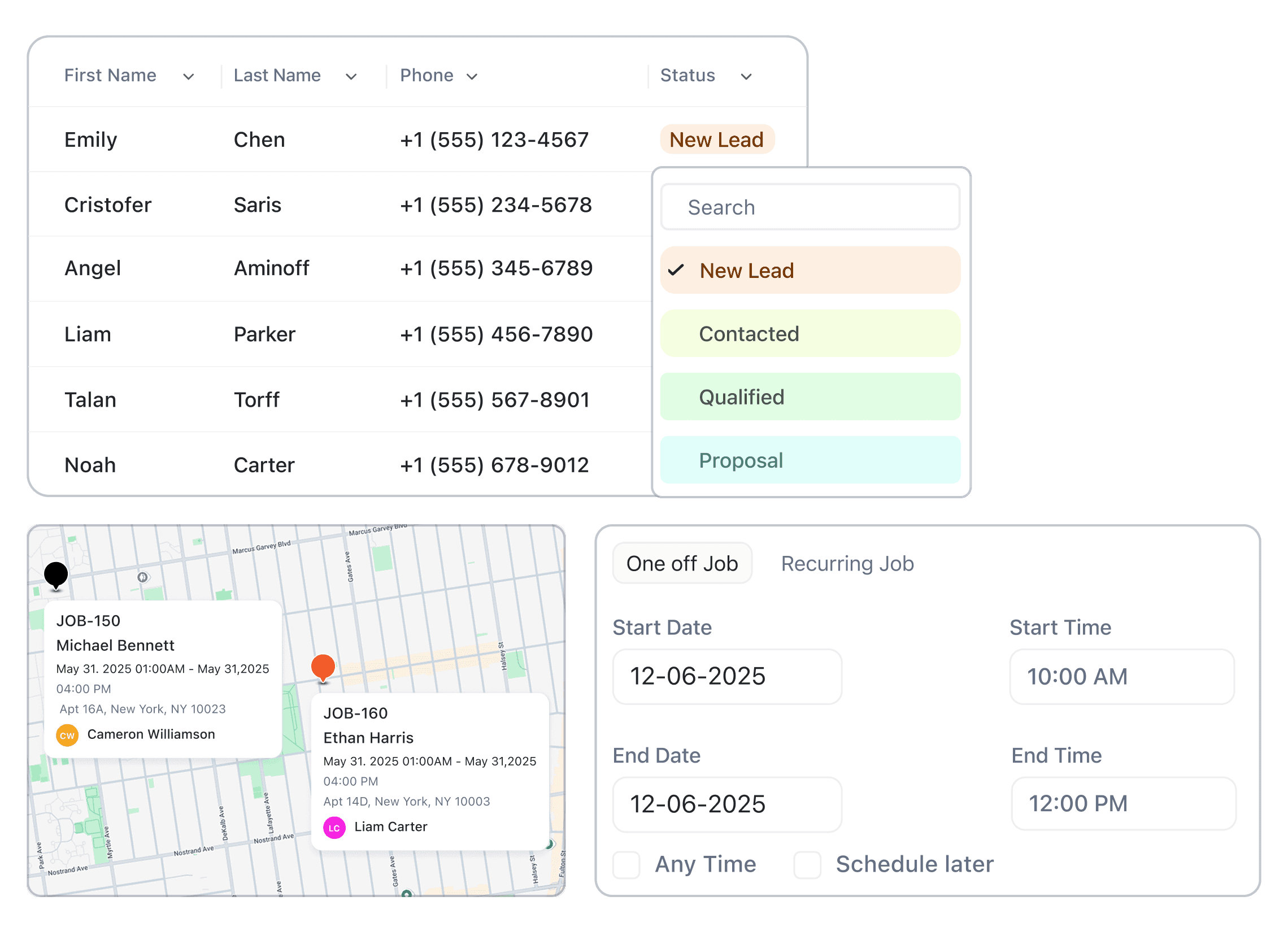This screenshot has height=940, width=1288.
Task: Open the Phone column dropdown chevron
Action: pos(472,76)
